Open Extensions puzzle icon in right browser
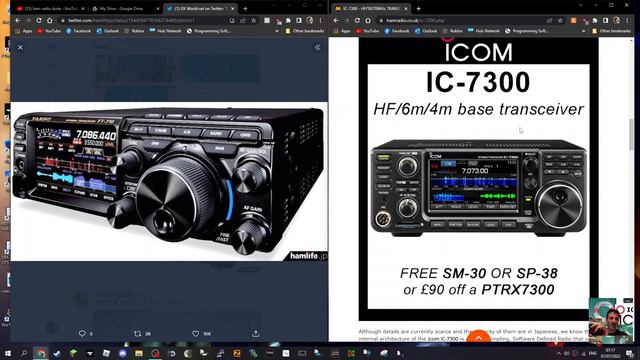The image size is (640, 360). (x=595, y=20)
